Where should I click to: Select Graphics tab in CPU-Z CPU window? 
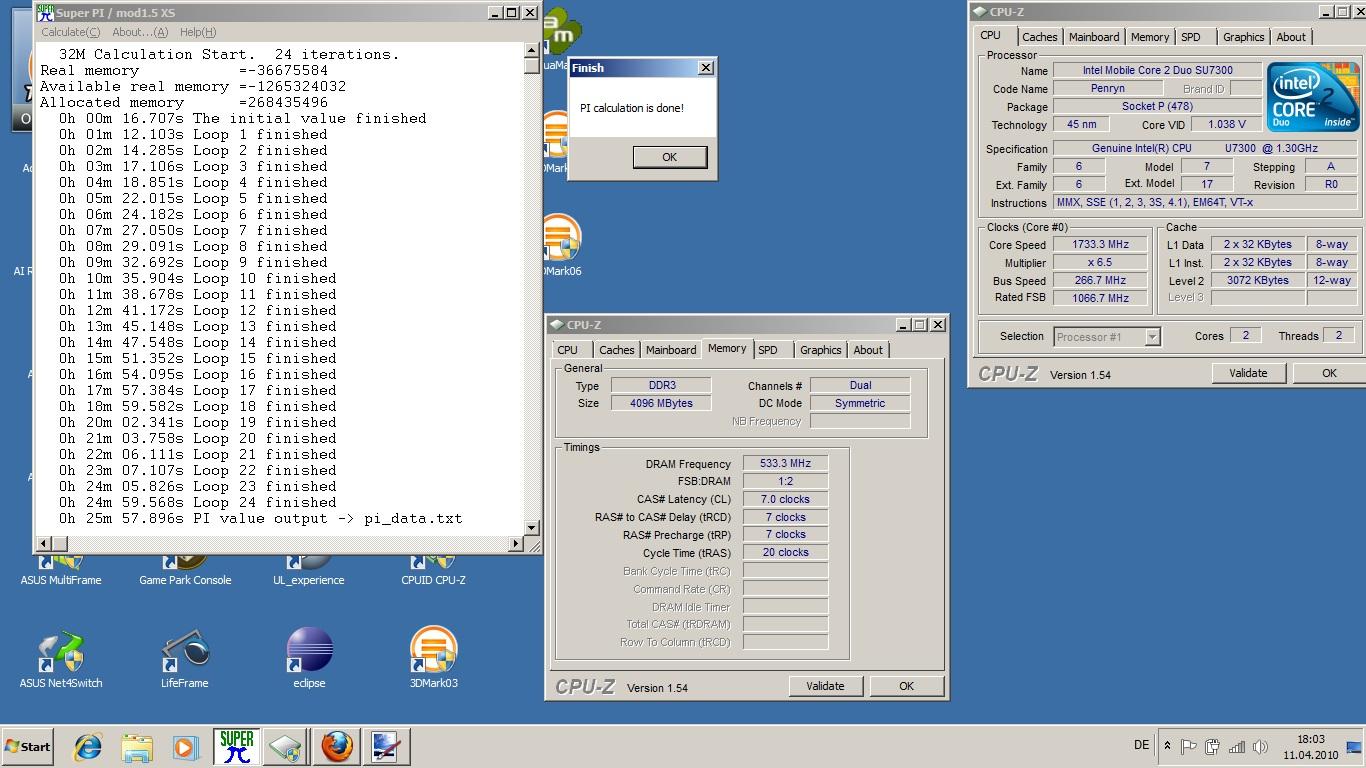click(1243, 37)
